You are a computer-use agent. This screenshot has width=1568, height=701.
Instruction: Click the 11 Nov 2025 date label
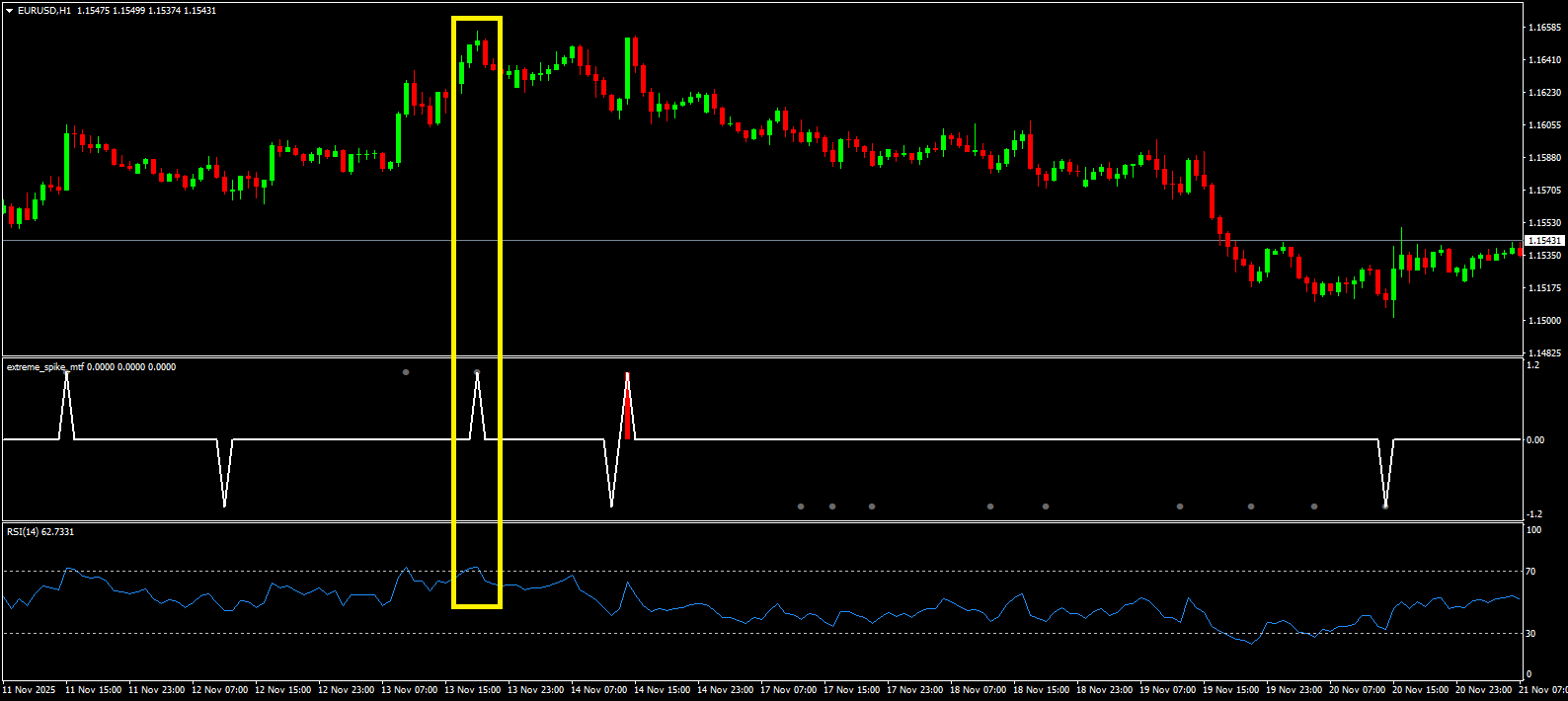(30, 690)
